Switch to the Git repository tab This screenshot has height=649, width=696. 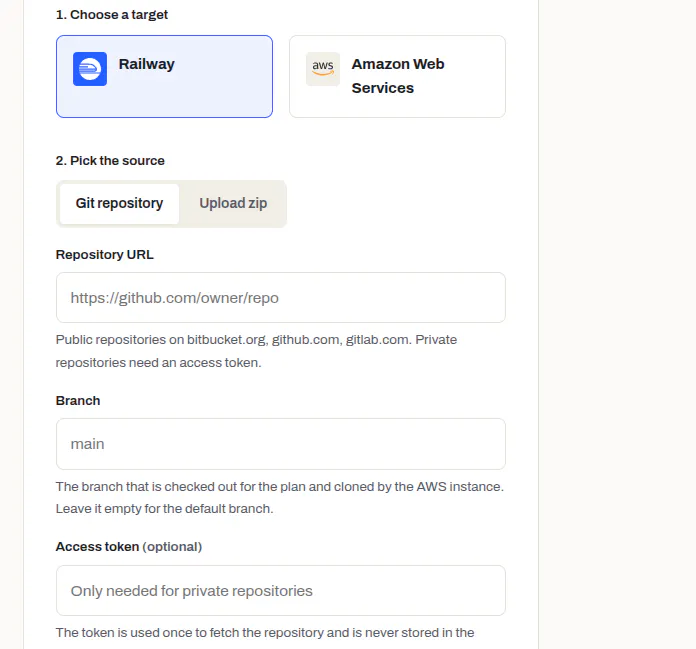(x=119, y=204)
